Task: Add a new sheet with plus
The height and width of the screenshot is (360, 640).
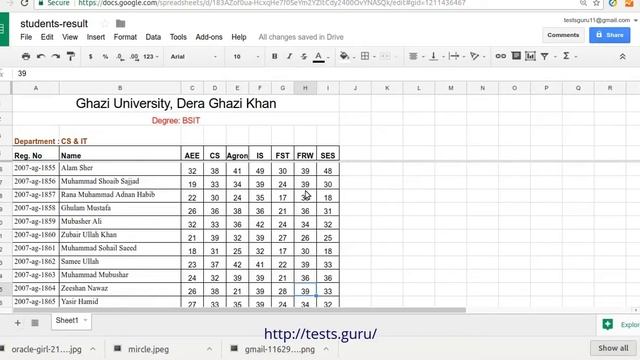Action: (x=18, y=323)
